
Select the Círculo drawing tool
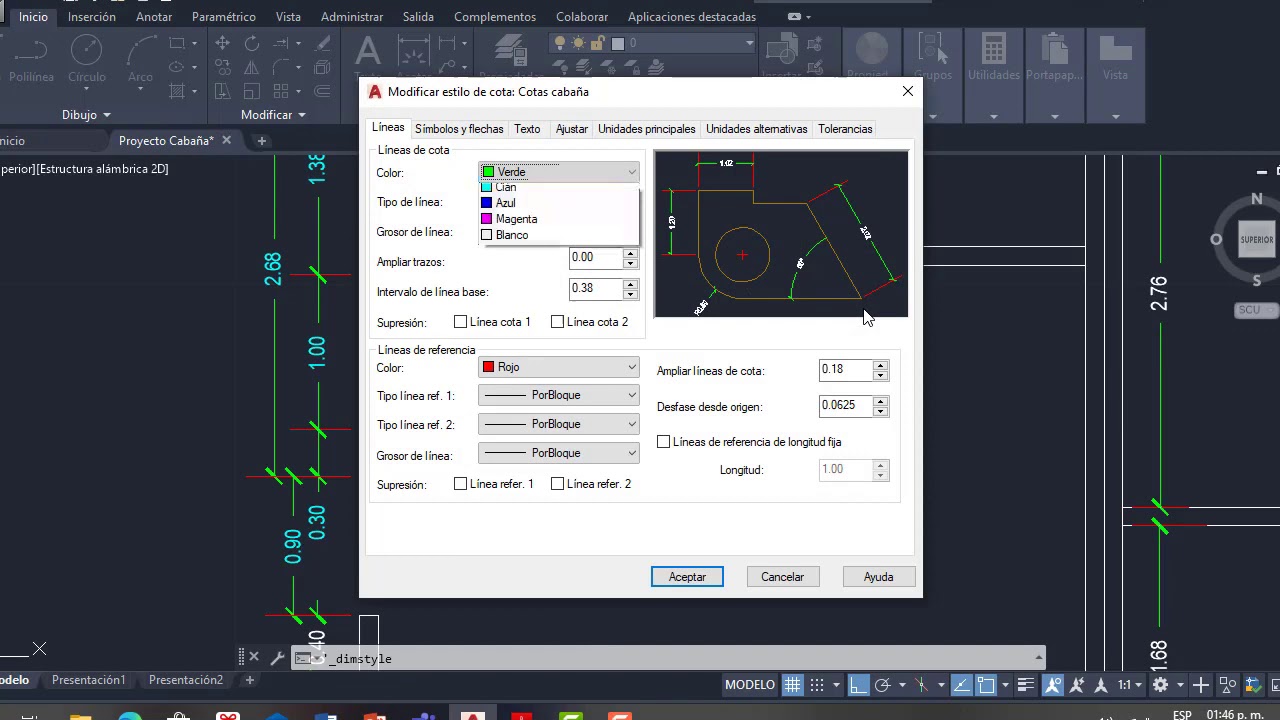point(87,60)
